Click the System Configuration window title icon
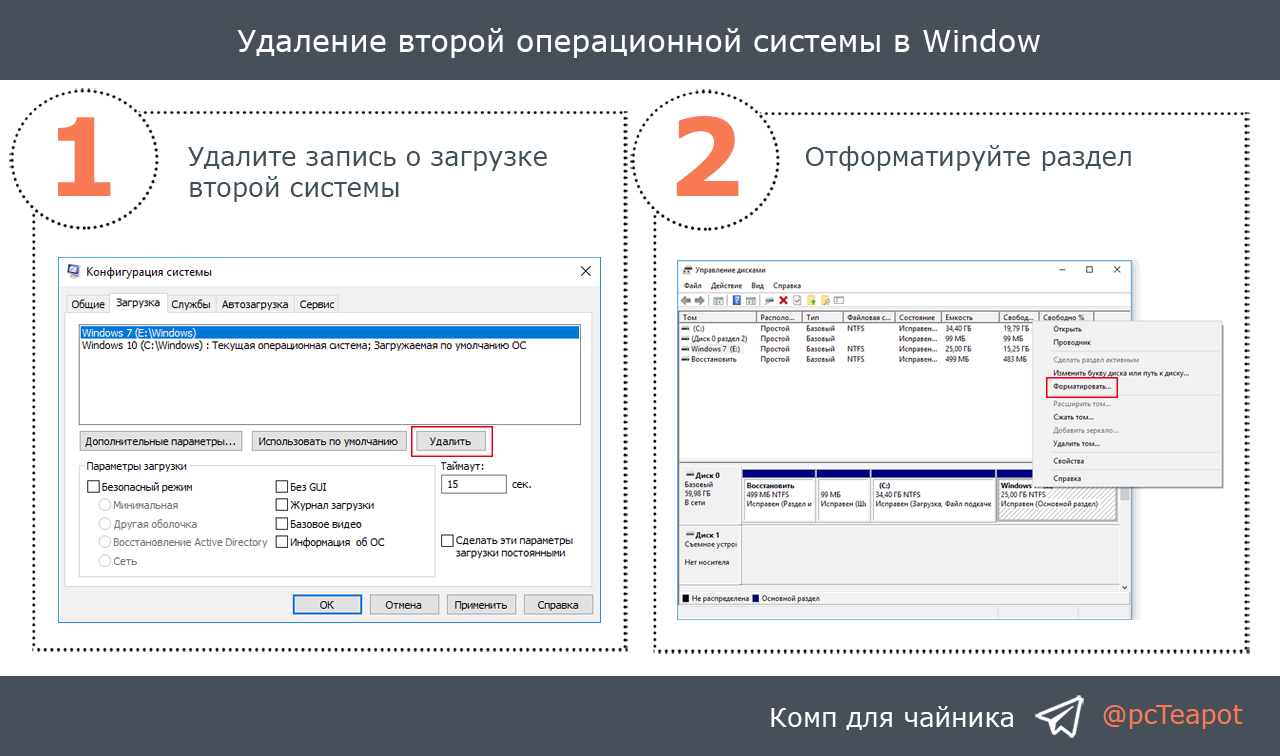The width and height of the screenshot is (1280, 756). 73,271
